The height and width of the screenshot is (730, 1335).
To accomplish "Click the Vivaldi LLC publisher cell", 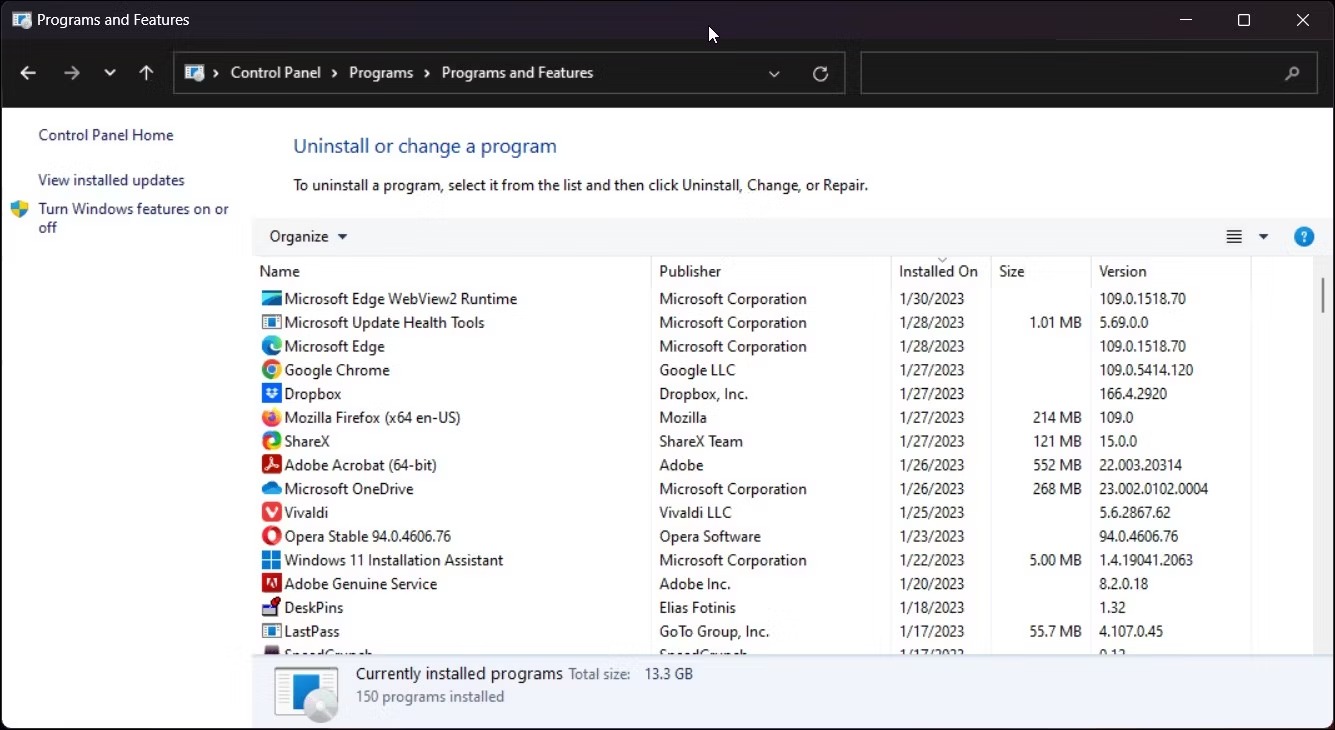I will 695,512.
